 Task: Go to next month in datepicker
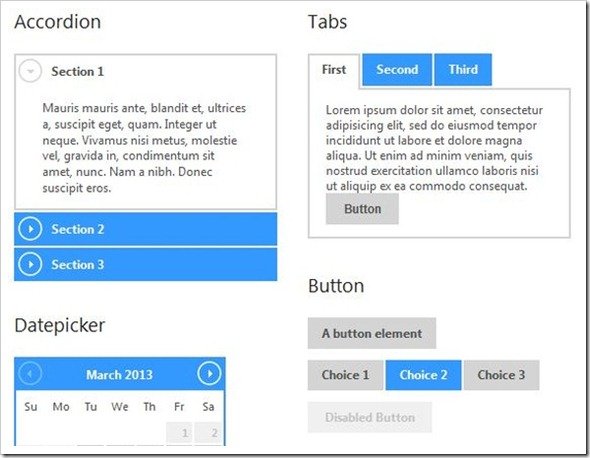click(209, 374)
